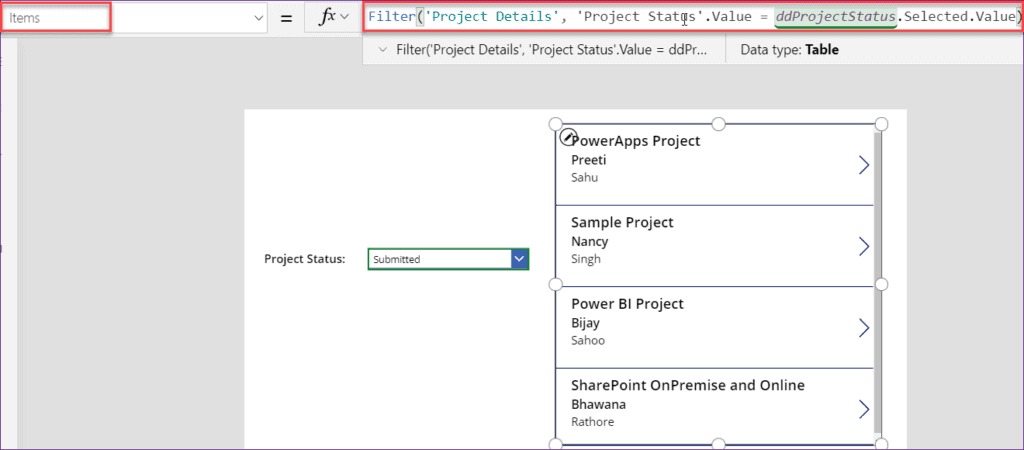Click the Project Status: label

click(x=304, y=259)
